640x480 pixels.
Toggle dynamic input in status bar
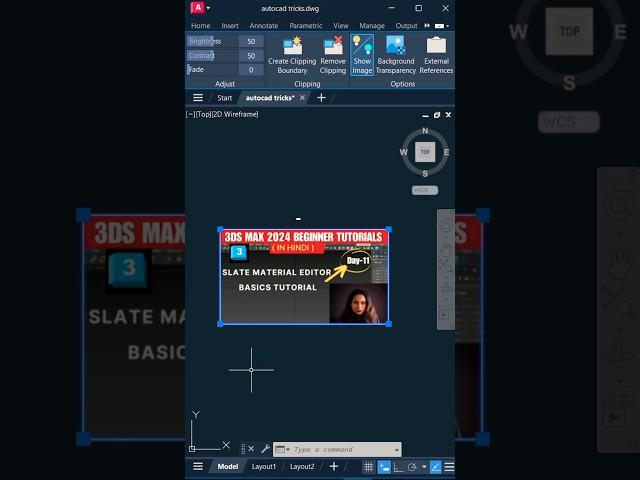pos(384,467)
